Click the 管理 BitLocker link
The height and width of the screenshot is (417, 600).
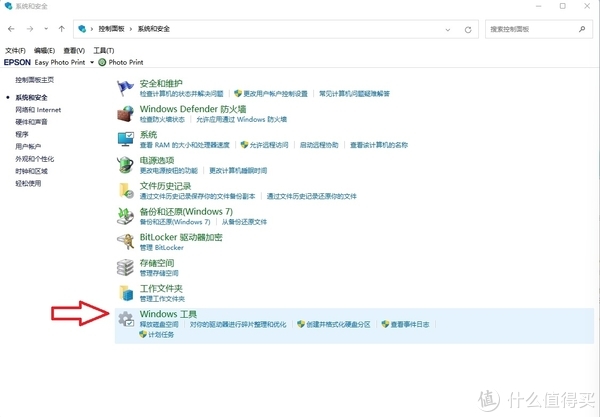(x=161, y=248)
